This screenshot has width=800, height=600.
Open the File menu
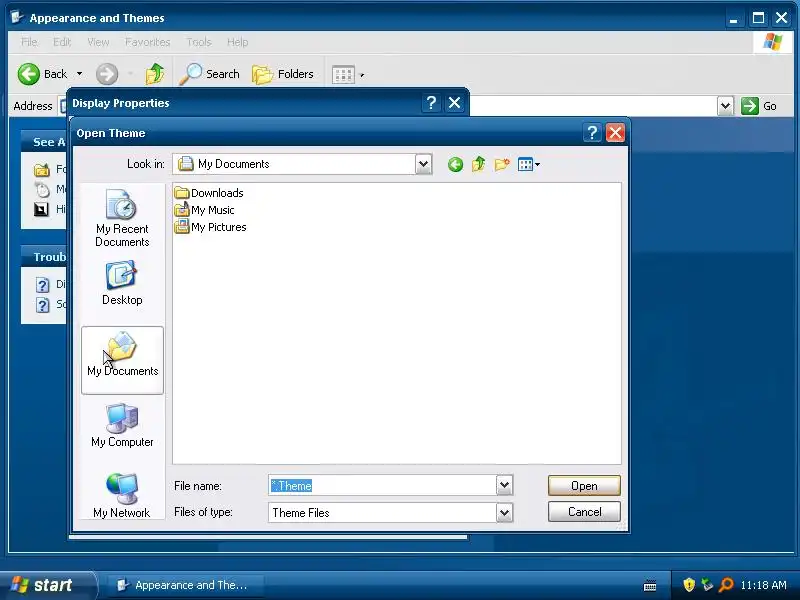click(29, 42)
